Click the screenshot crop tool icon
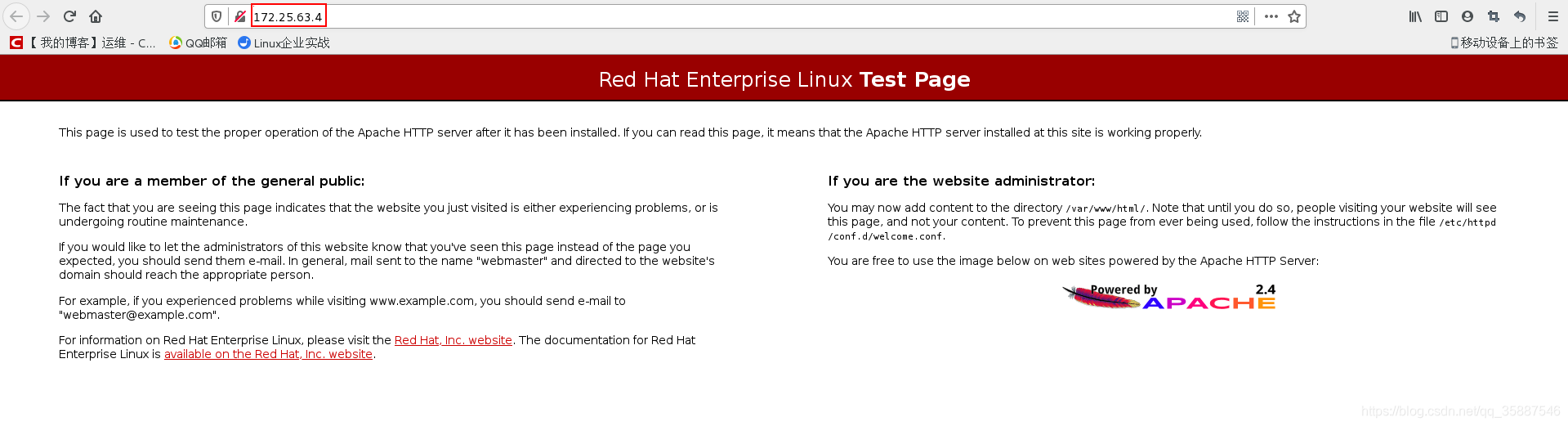Viewport: 1568px width, 426px height. (x=1494, y=16)
